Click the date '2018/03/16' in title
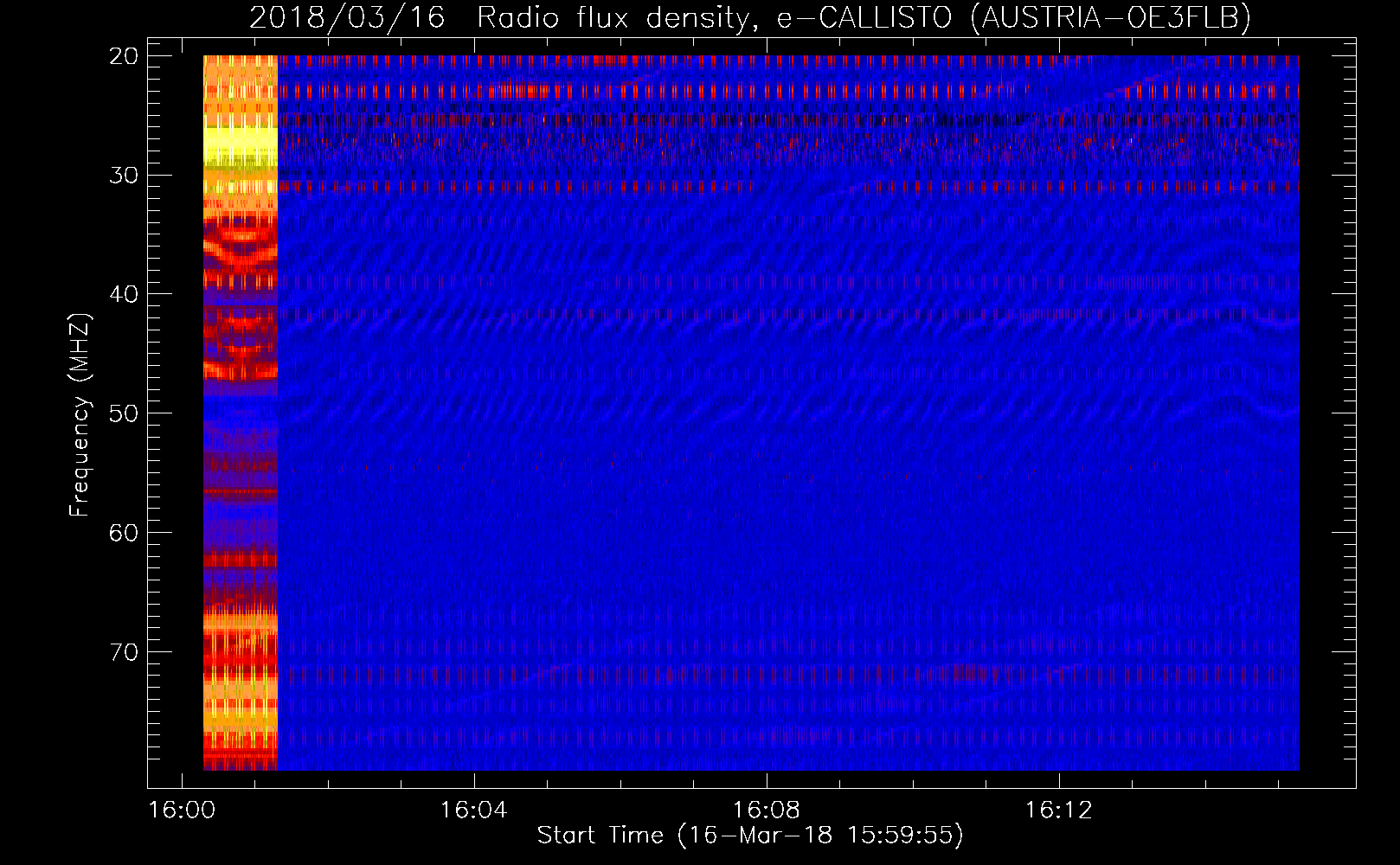 point(347,18)
